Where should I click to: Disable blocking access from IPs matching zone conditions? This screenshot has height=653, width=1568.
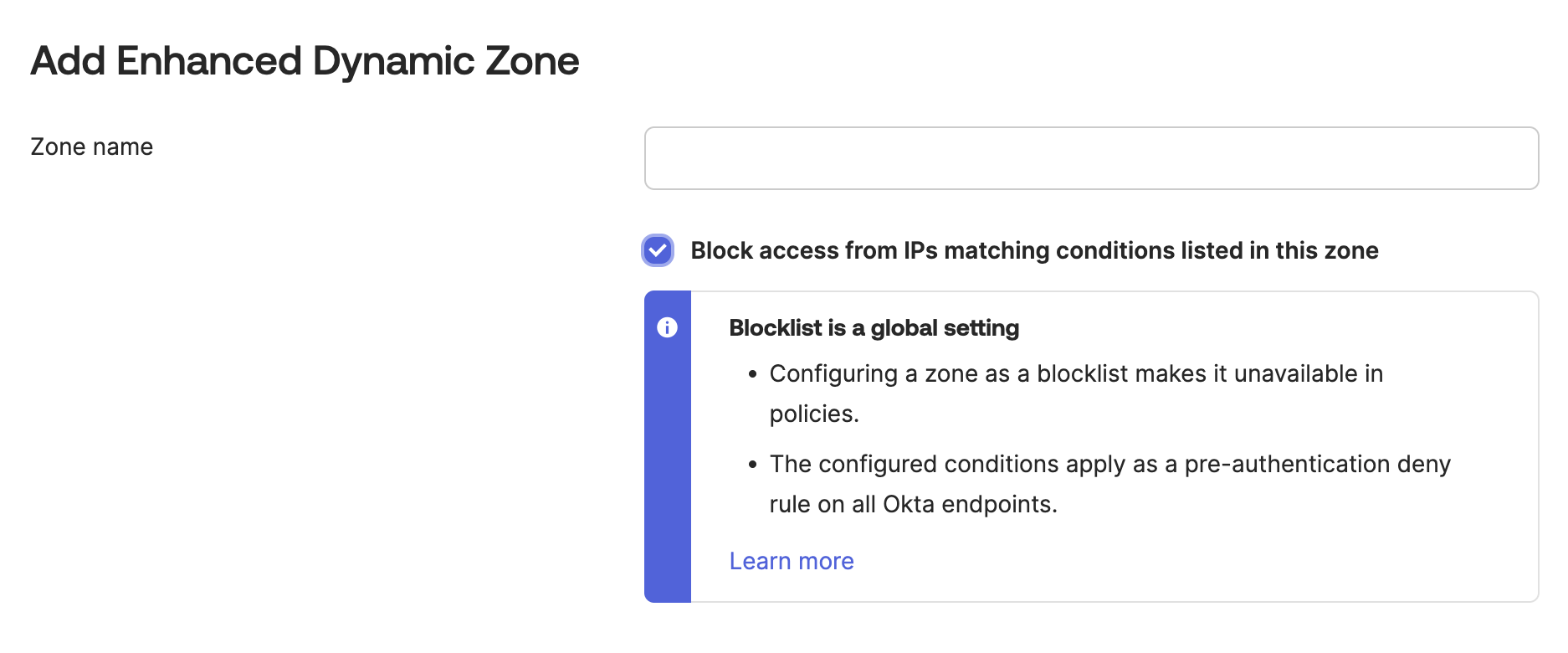tap(658, 249)
